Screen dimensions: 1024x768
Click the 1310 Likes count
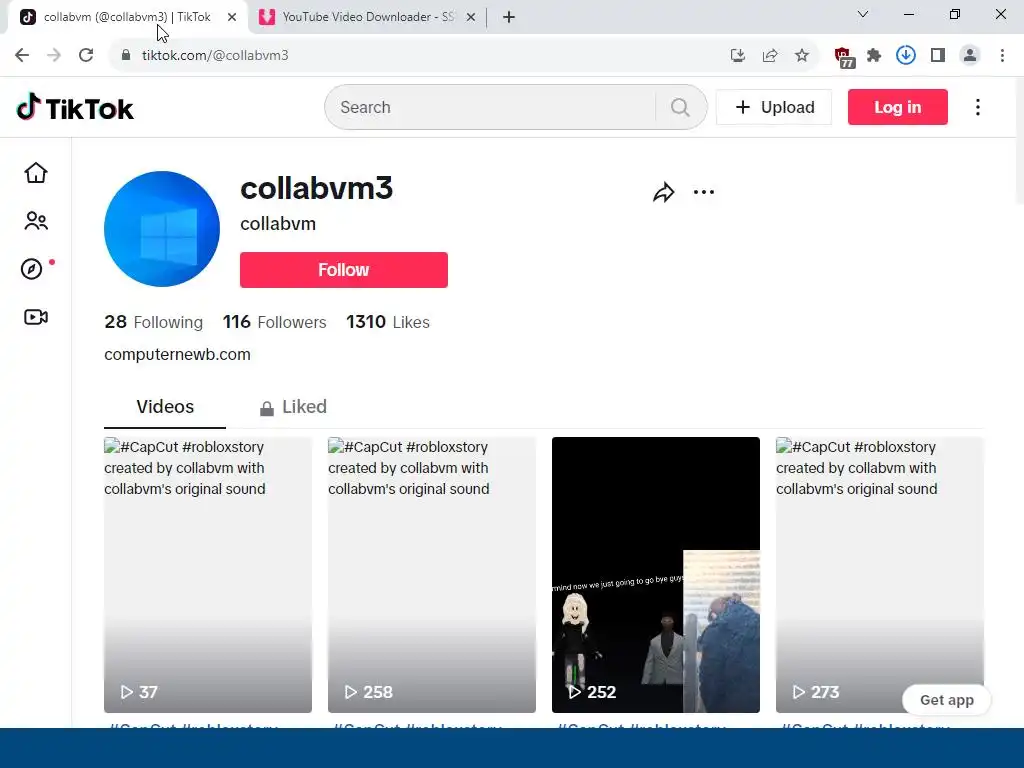pyautogui.click(x=387, y=322)
